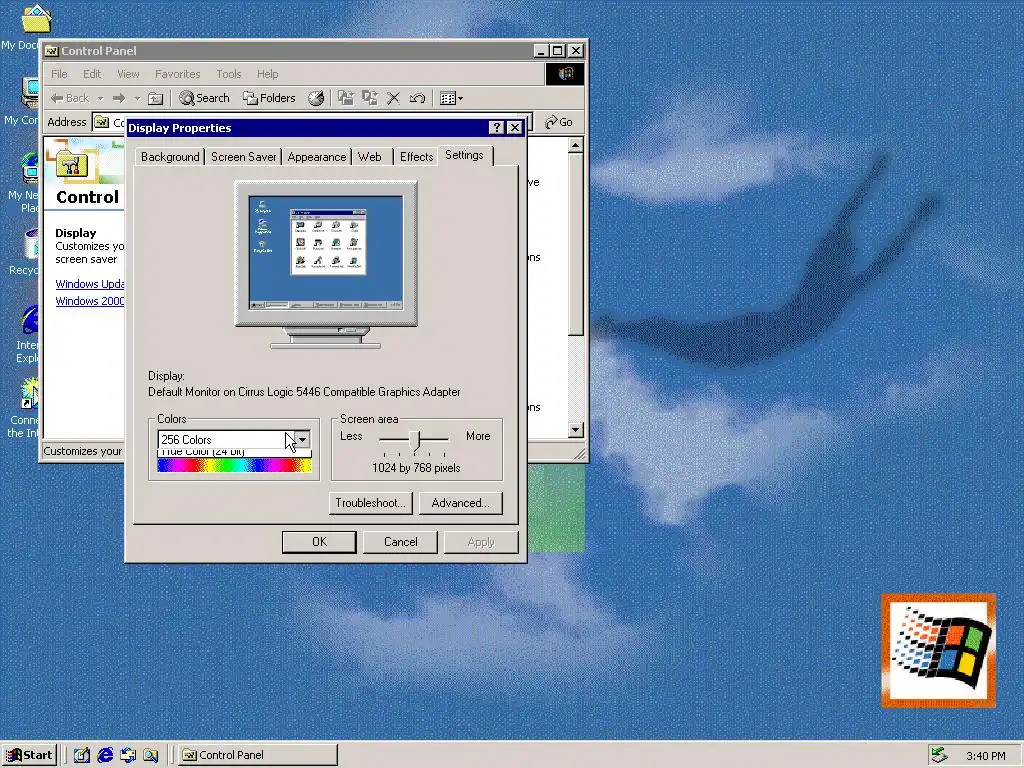This screenshot has height=768, width=1024.
Task: Open the Edit menu in Control Panel
Action: tap(92, 74)
